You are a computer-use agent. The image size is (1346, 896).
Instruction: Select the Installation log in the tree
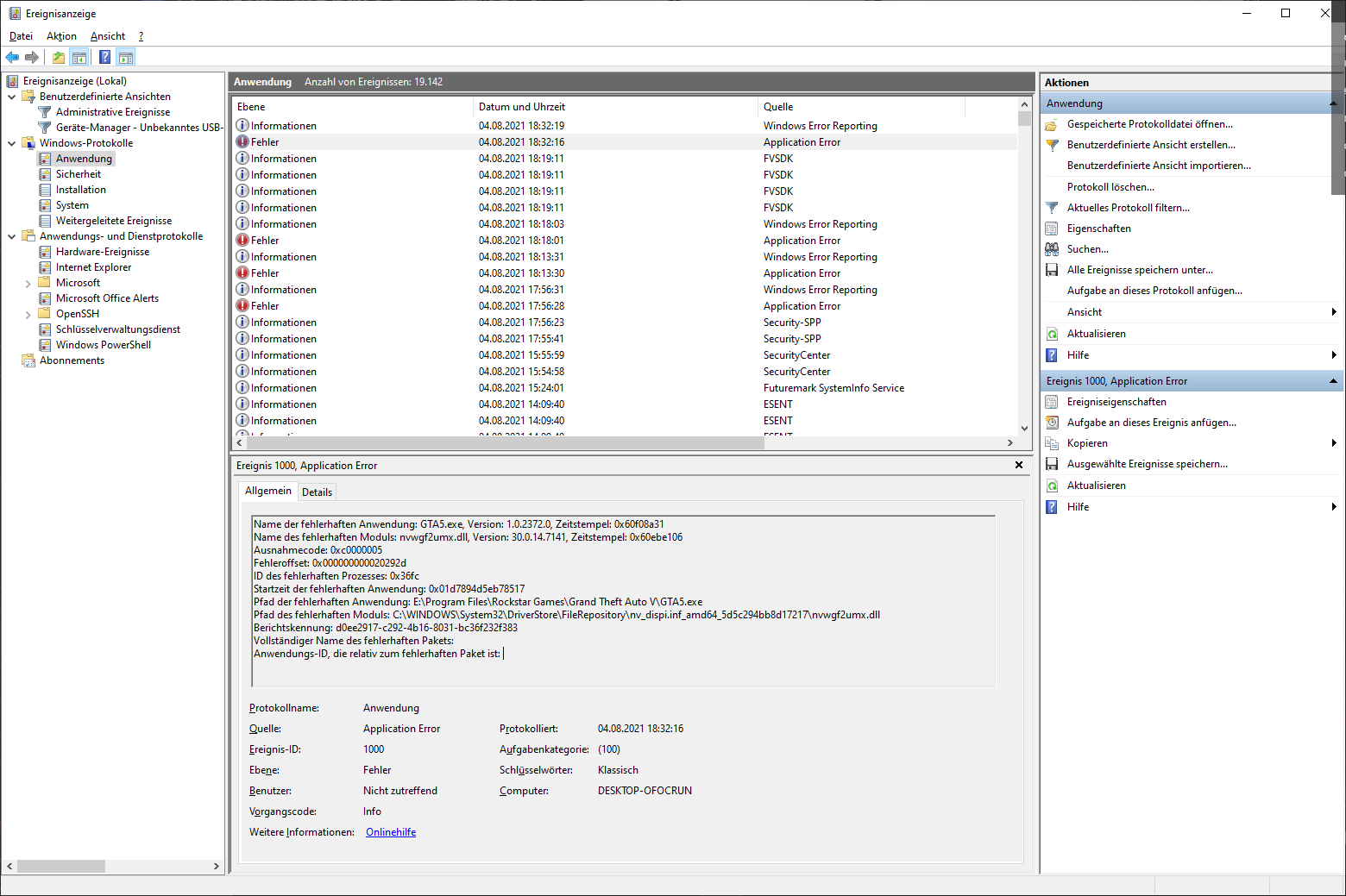(81, 190)
